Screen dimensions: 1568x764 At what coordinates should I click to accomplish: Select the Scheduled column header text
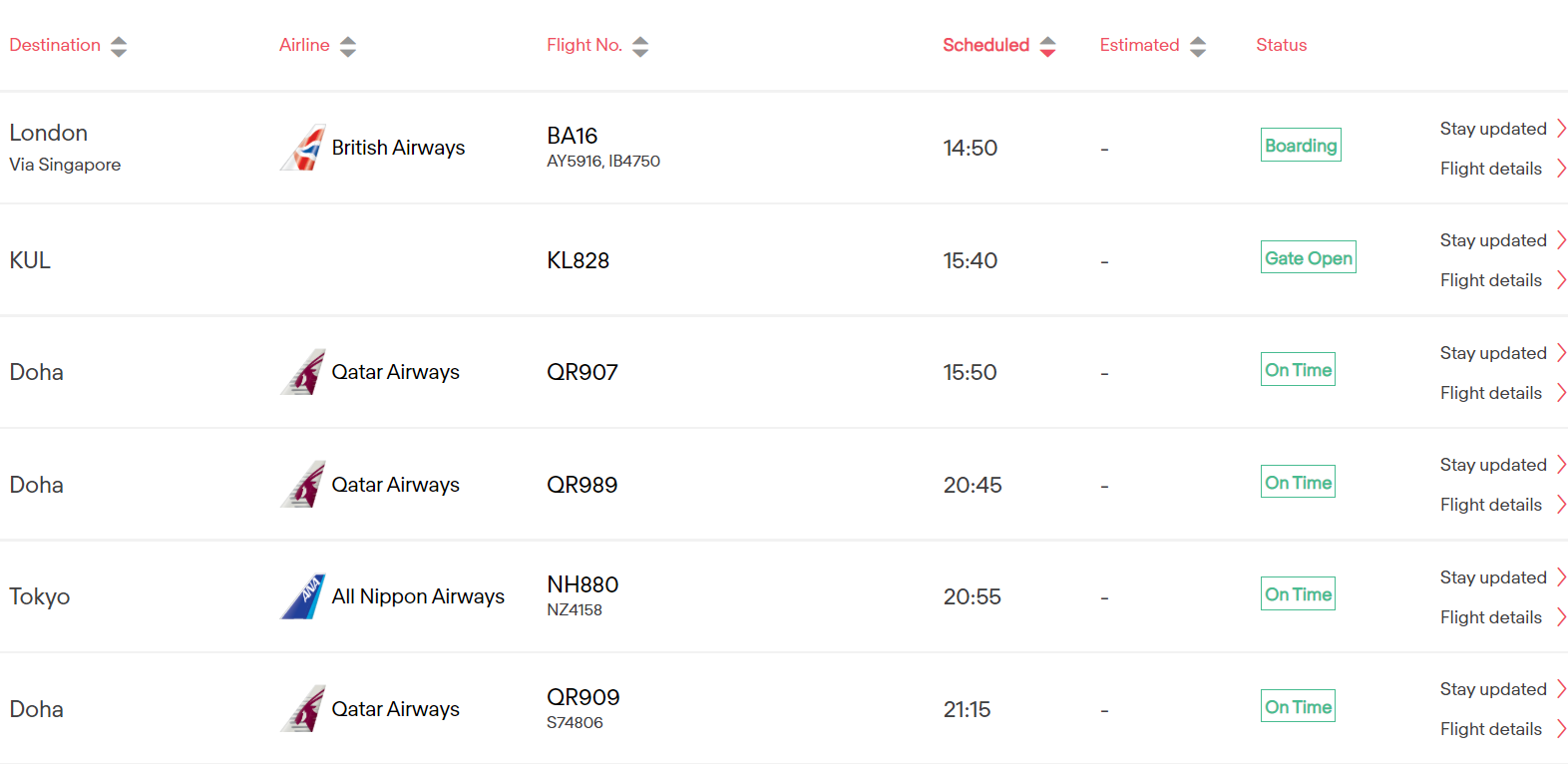[x=985, y=45]
